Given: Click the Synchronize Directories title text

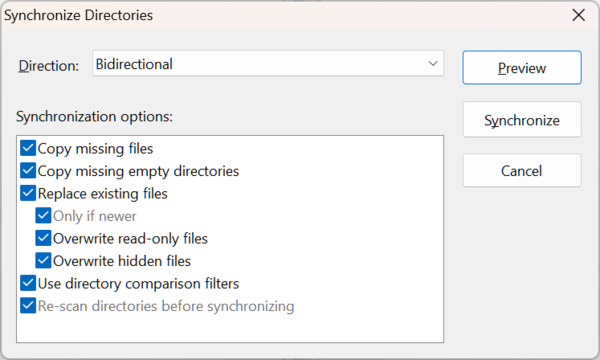Looking at the screenshot, I should tap(78, 15).
